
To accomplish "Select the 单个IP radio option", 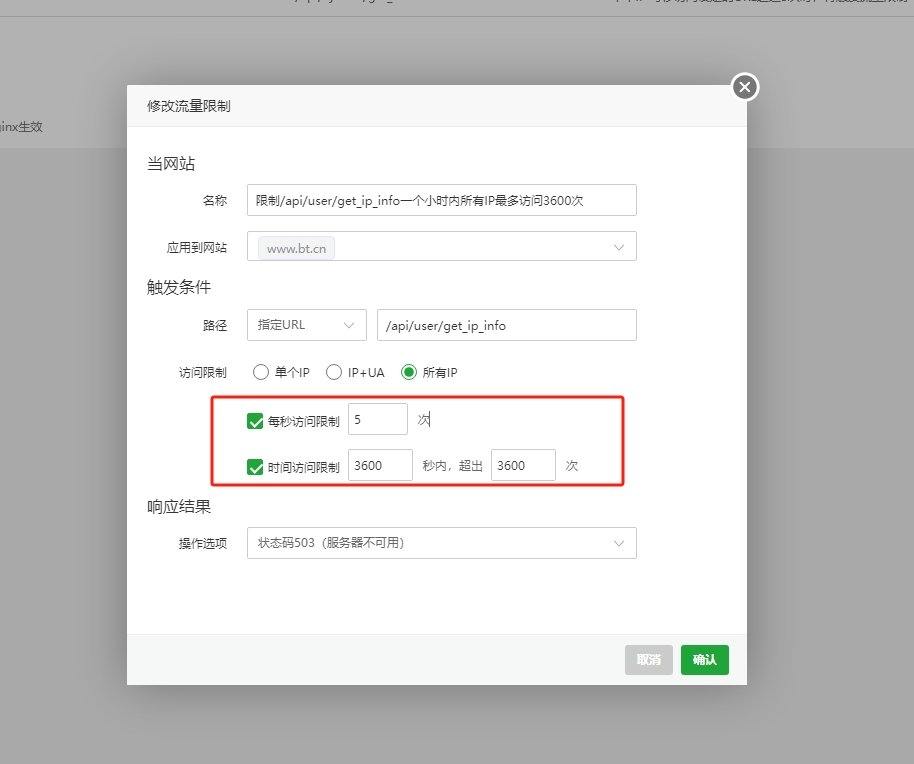I will pos(261,372).
